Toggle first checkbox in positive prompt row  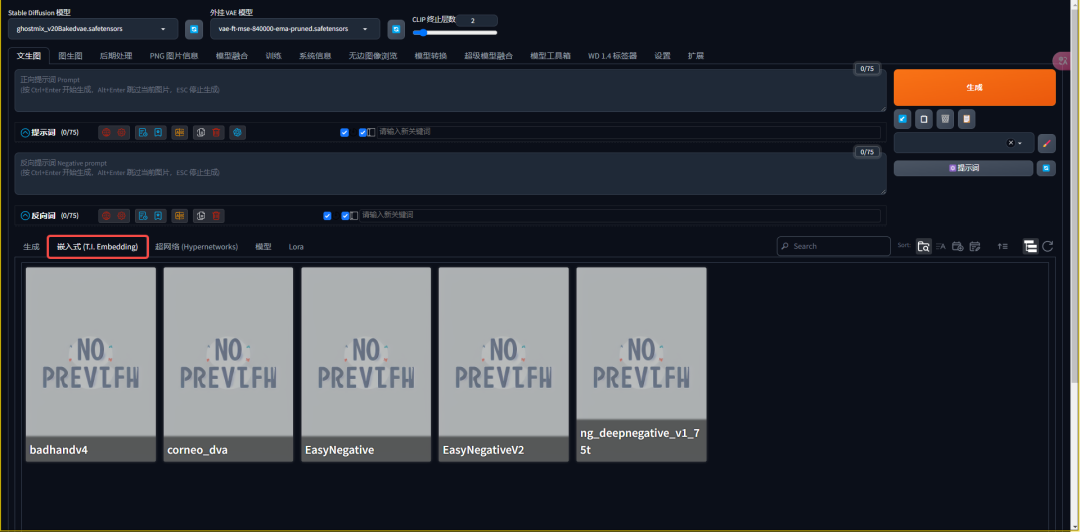(x=344, y=132)
